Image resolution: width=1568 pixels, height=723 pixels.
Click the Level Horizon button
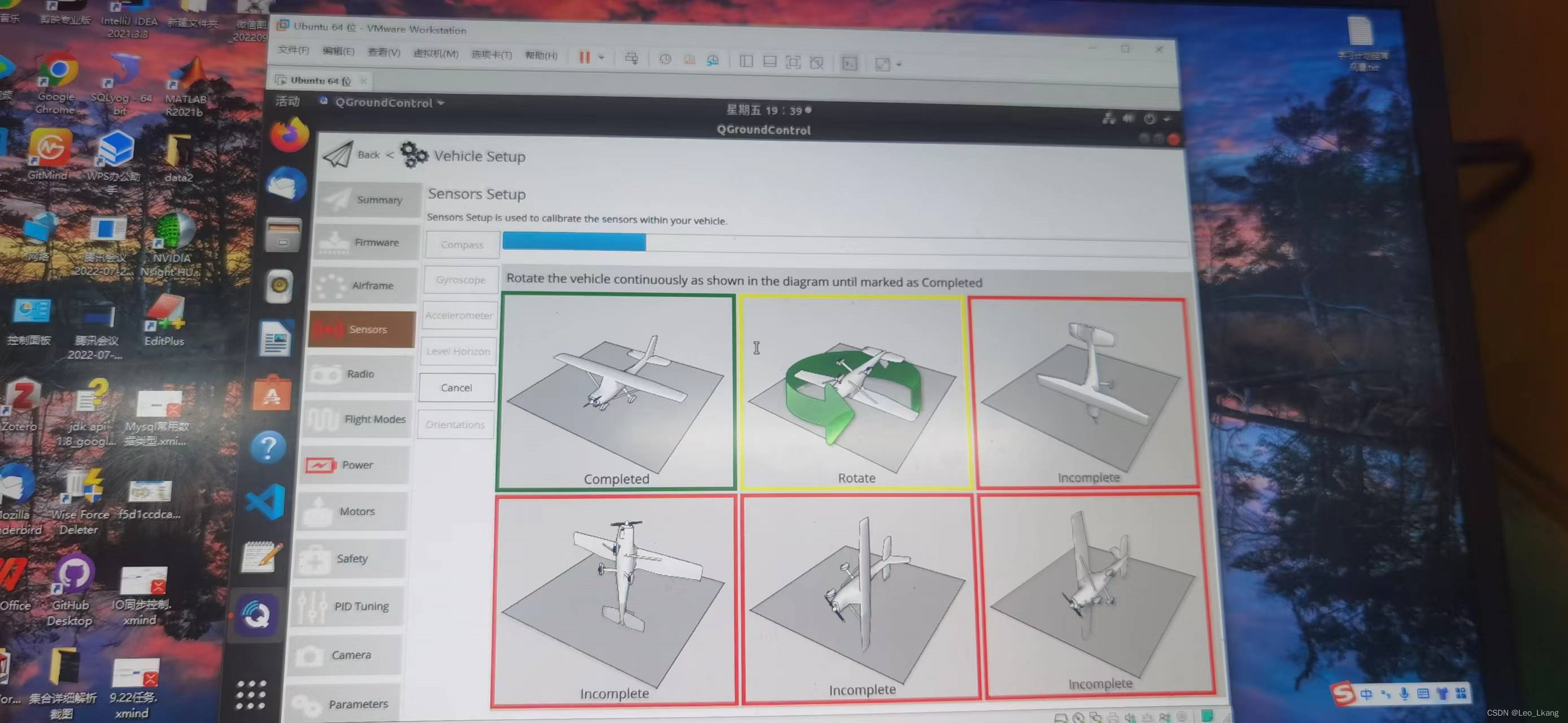458,351
